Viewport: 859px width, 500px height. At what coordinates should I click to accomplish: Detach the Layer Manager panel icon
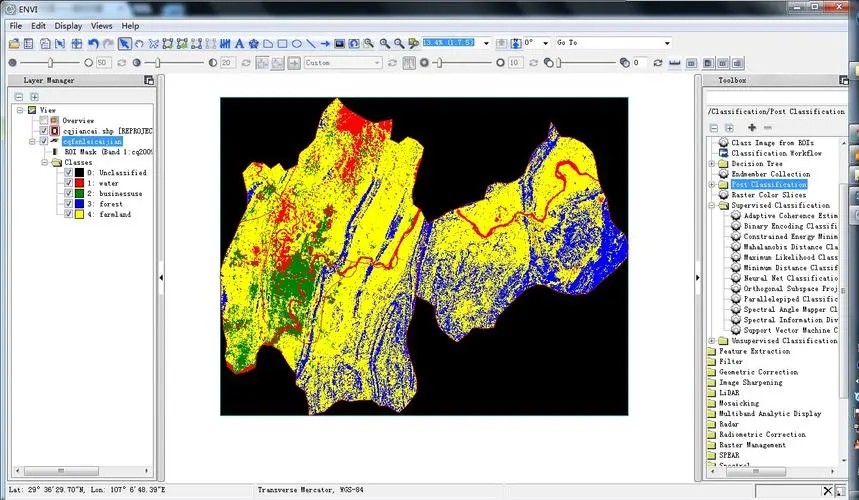(x=149, y=80)
